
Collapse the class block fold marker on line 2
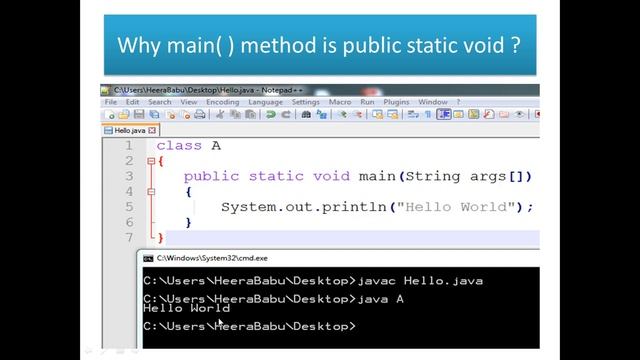click(151, 161)
